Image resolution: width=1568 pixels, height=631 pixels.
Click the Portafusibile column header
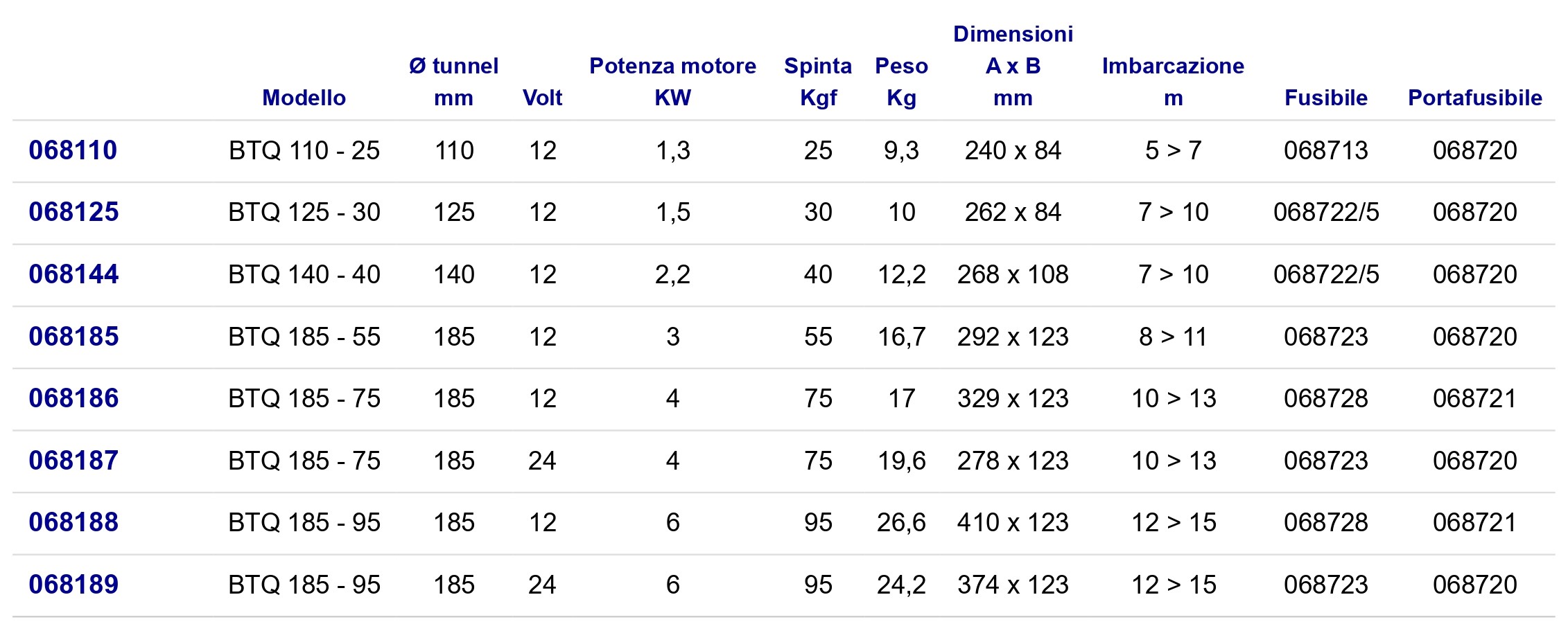pos(1475,98)
